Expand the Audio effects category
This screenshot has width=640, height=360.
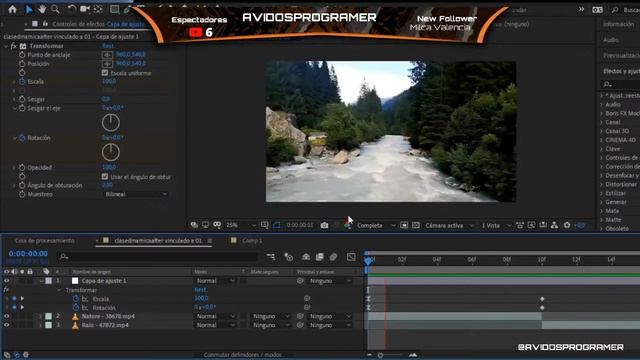[x=612, y=104]
